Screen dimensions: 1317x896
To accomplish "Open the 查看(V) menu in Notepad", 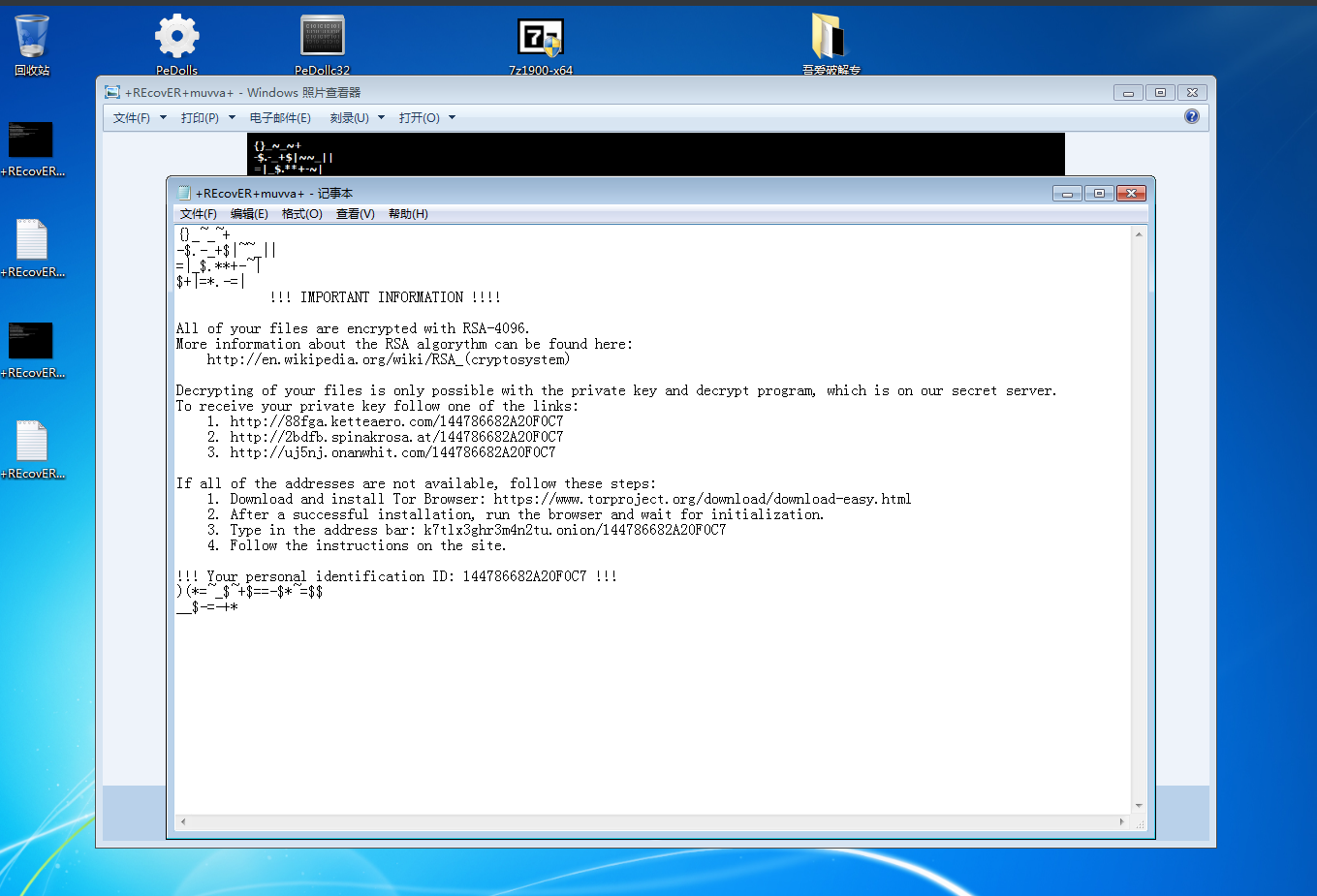I will (355, 214).
